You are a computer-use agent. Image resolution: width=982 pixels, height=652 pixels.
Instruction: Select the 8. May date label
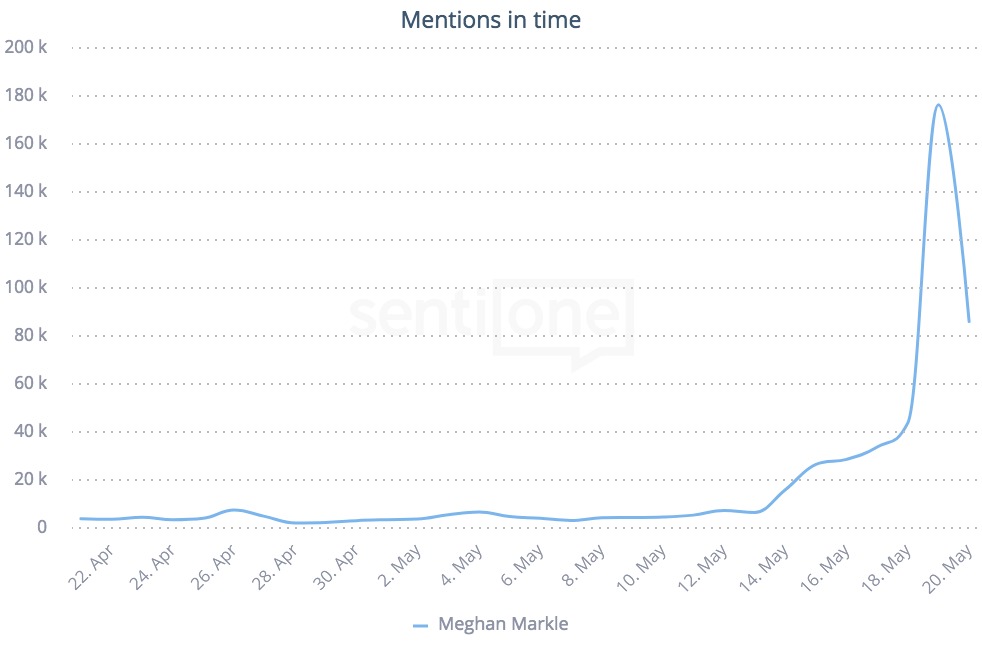click(583, 568)
